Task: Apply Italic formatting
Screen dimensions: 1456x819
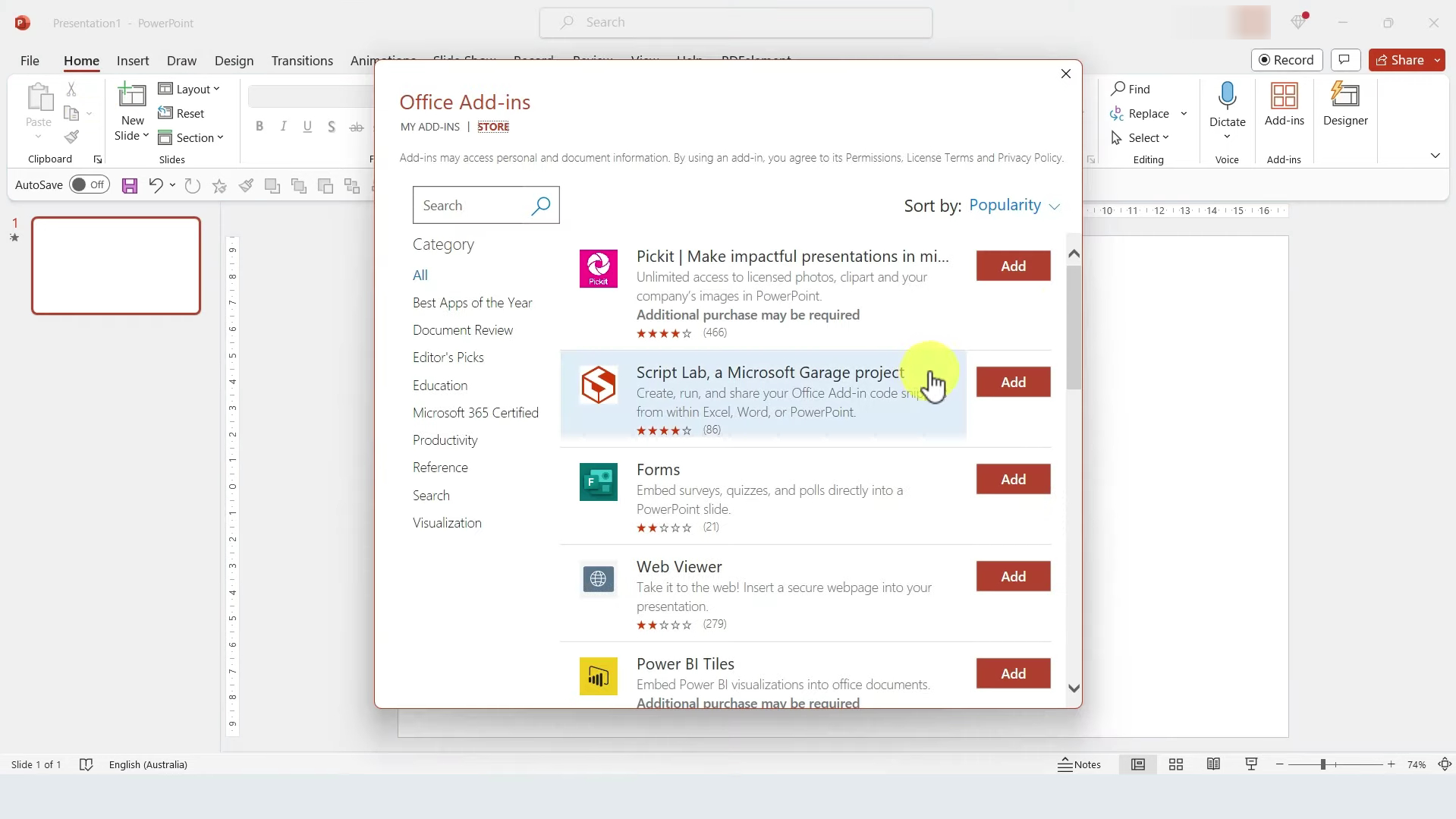Action: (x=283, y=127)
